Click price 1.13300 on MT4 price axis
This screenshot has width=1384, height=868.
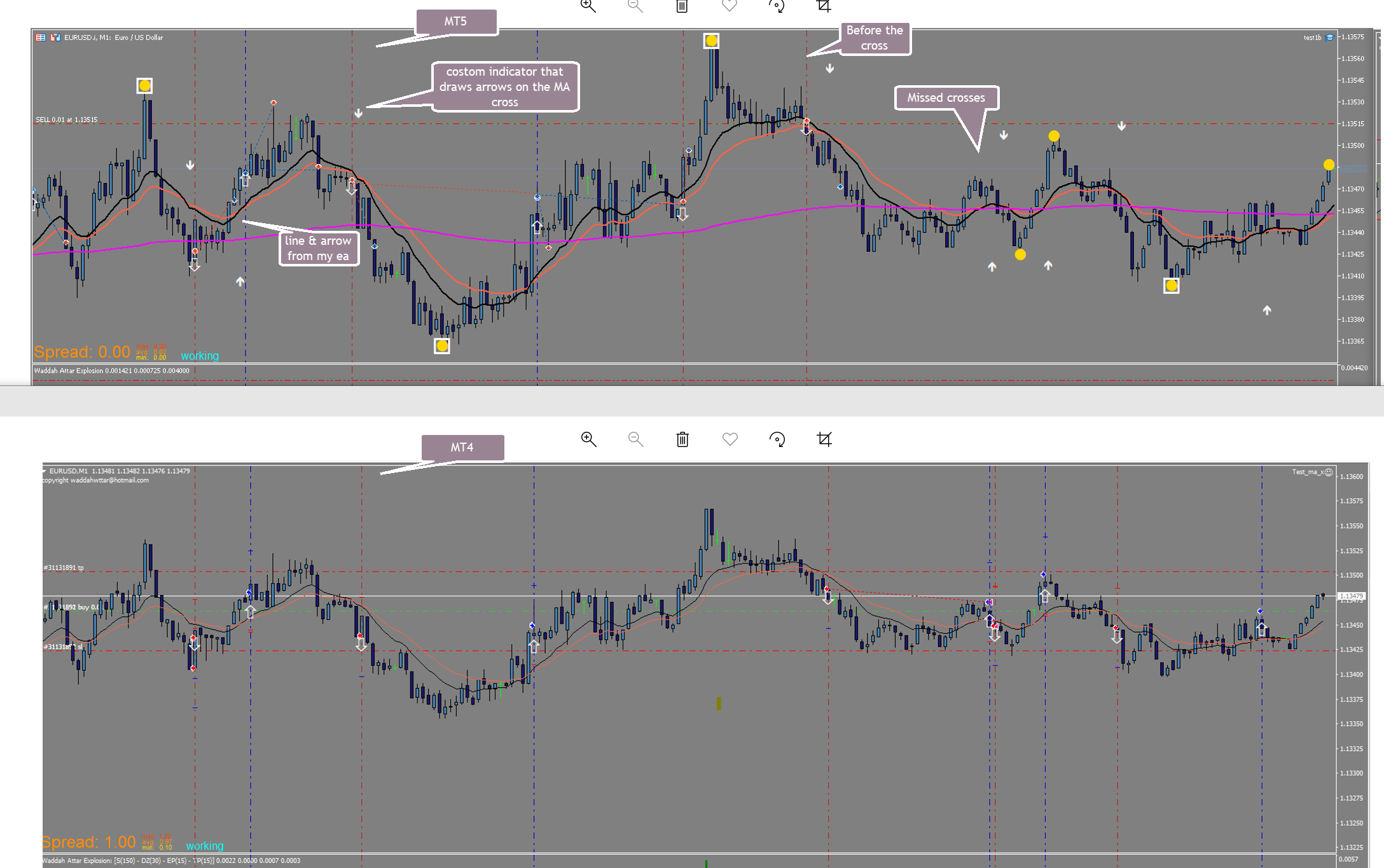[1352, 773]
